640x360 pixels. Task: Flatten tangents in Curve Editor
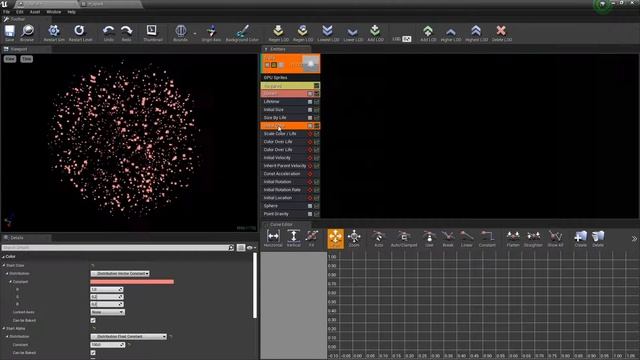point(513,238)
